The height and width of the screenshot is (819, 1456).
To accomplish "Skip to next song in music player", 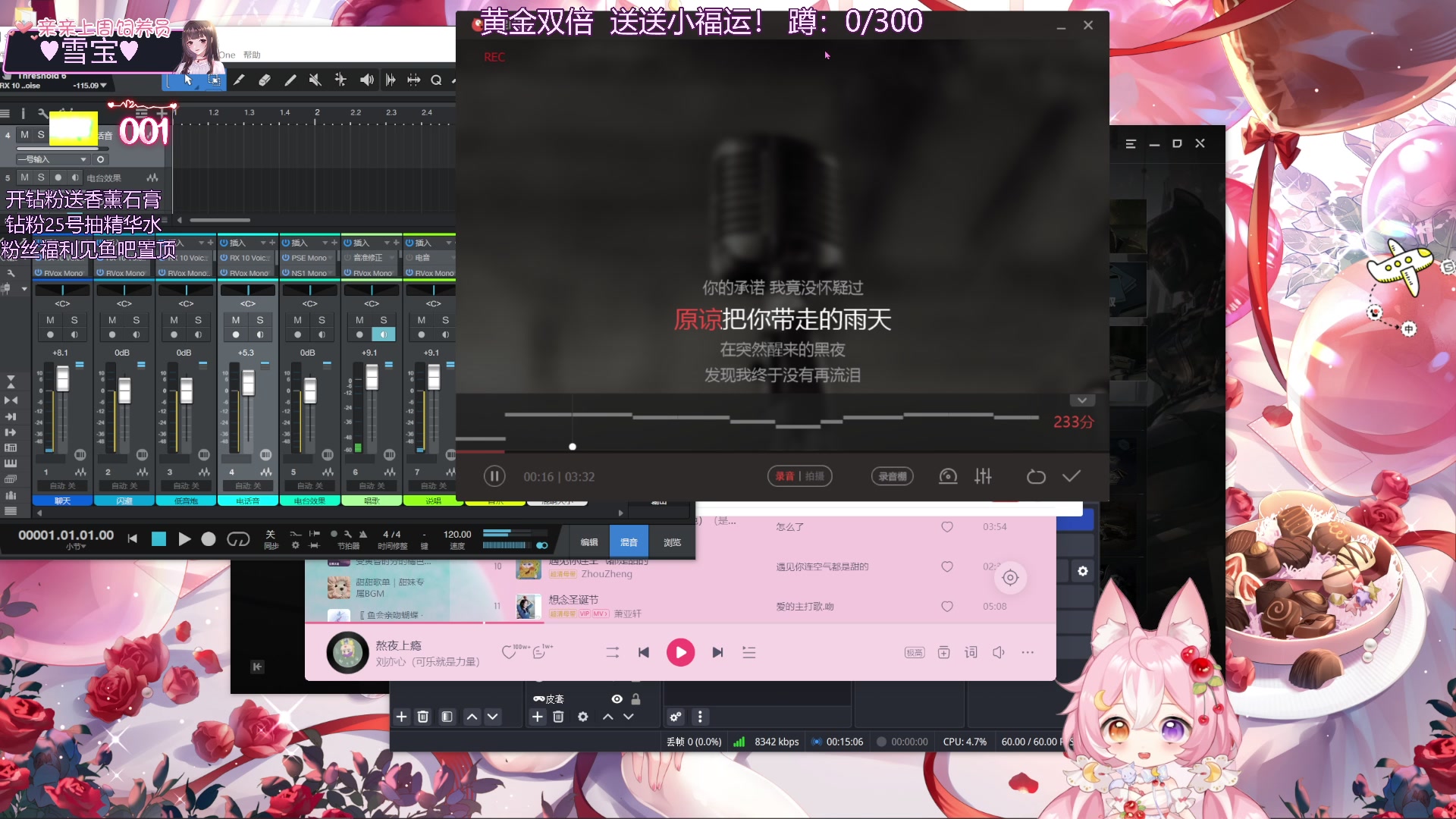I will [717, 652].
